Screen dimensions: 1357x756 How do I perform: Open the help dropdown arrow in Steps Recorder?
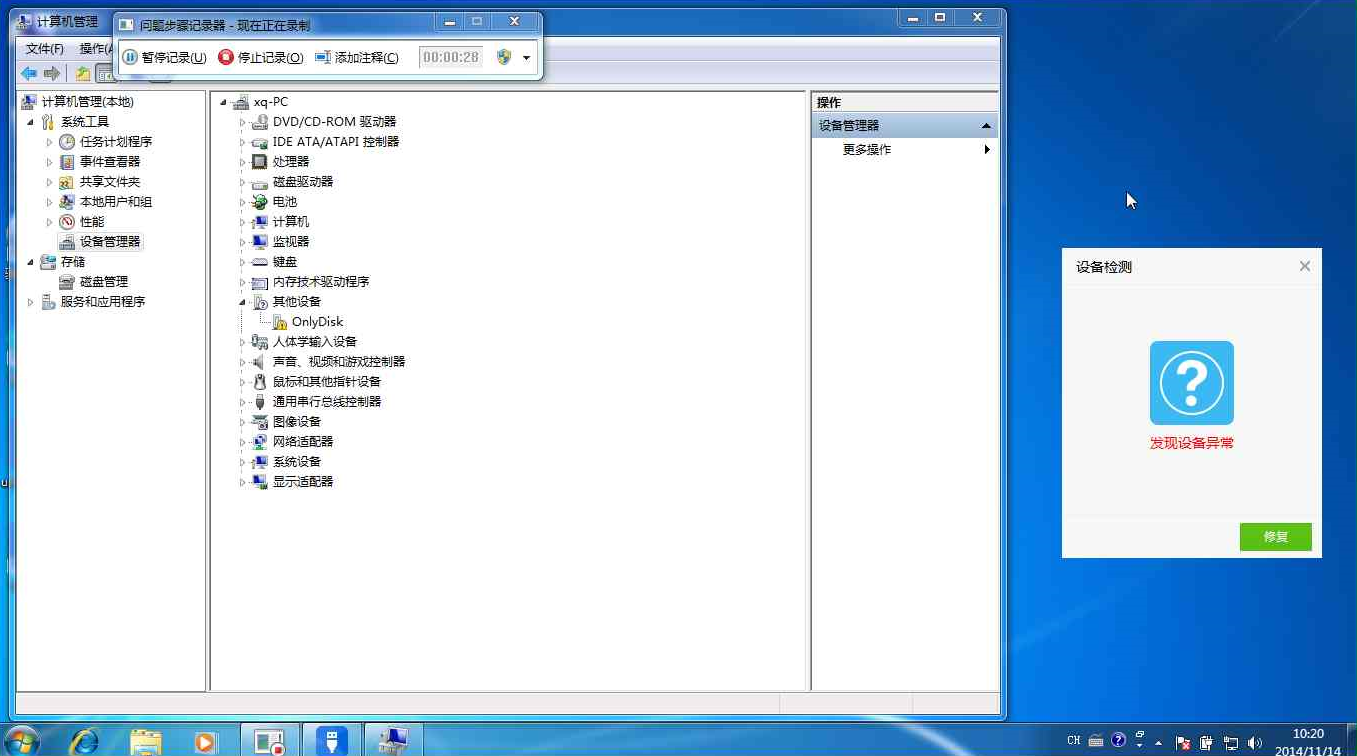[x=524, y=57]
